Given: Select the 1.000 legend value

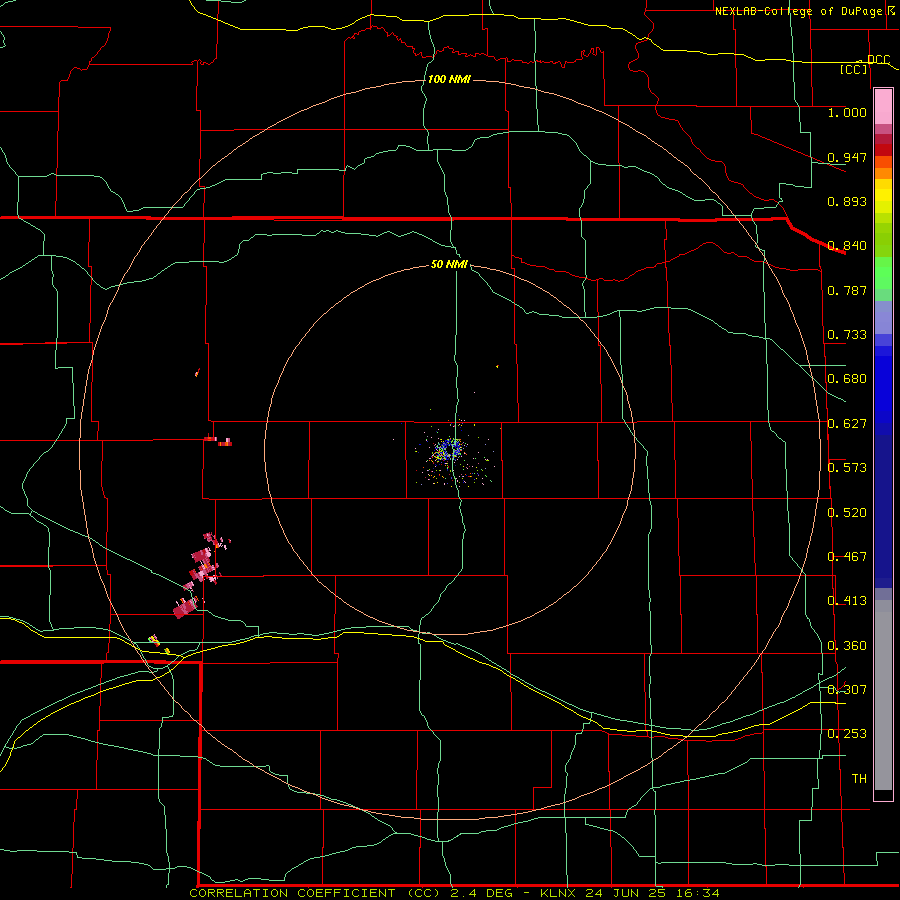Looking at the screenshot, I should [847, 112].
